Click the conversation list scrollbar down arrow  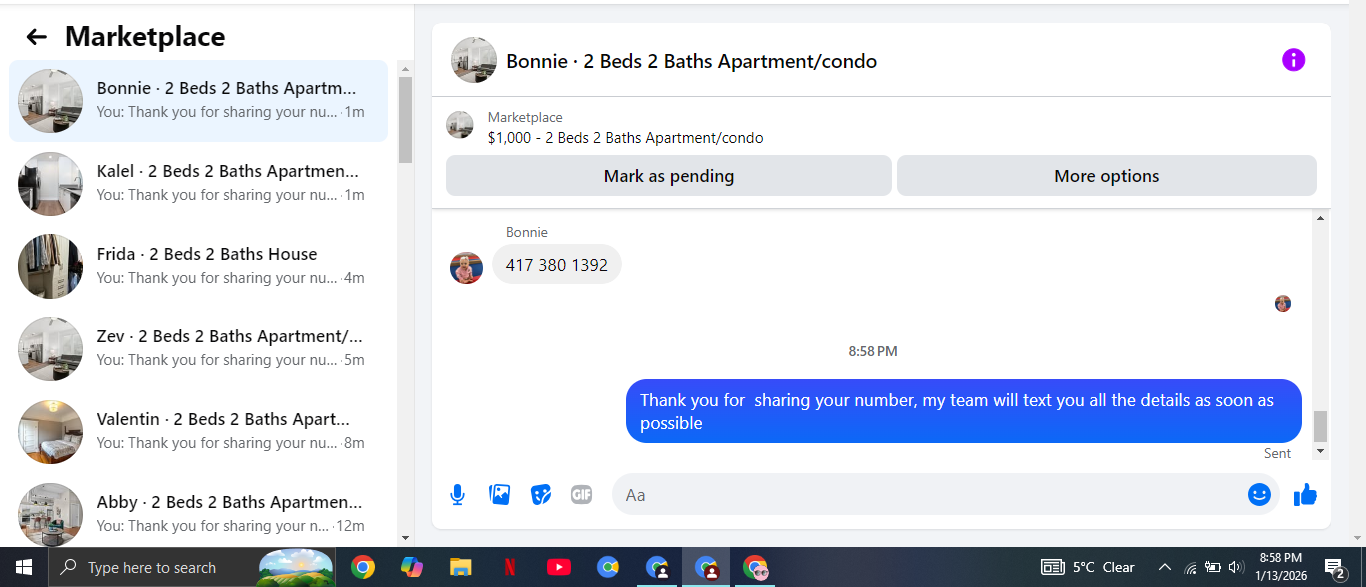click(x=405, y=538)
